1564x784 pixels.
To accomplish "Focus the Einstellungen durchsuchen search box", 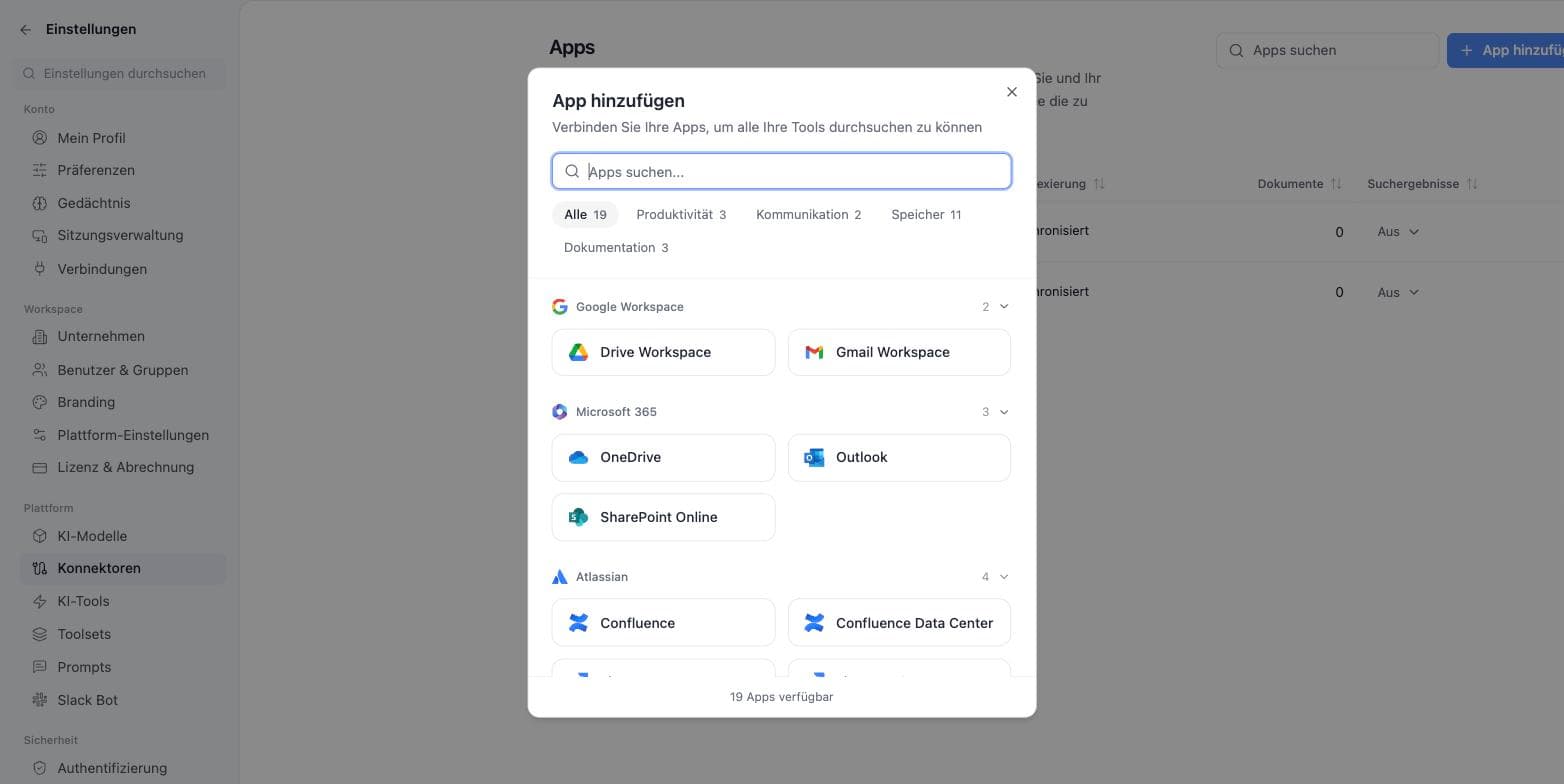I will click(122, 73).
